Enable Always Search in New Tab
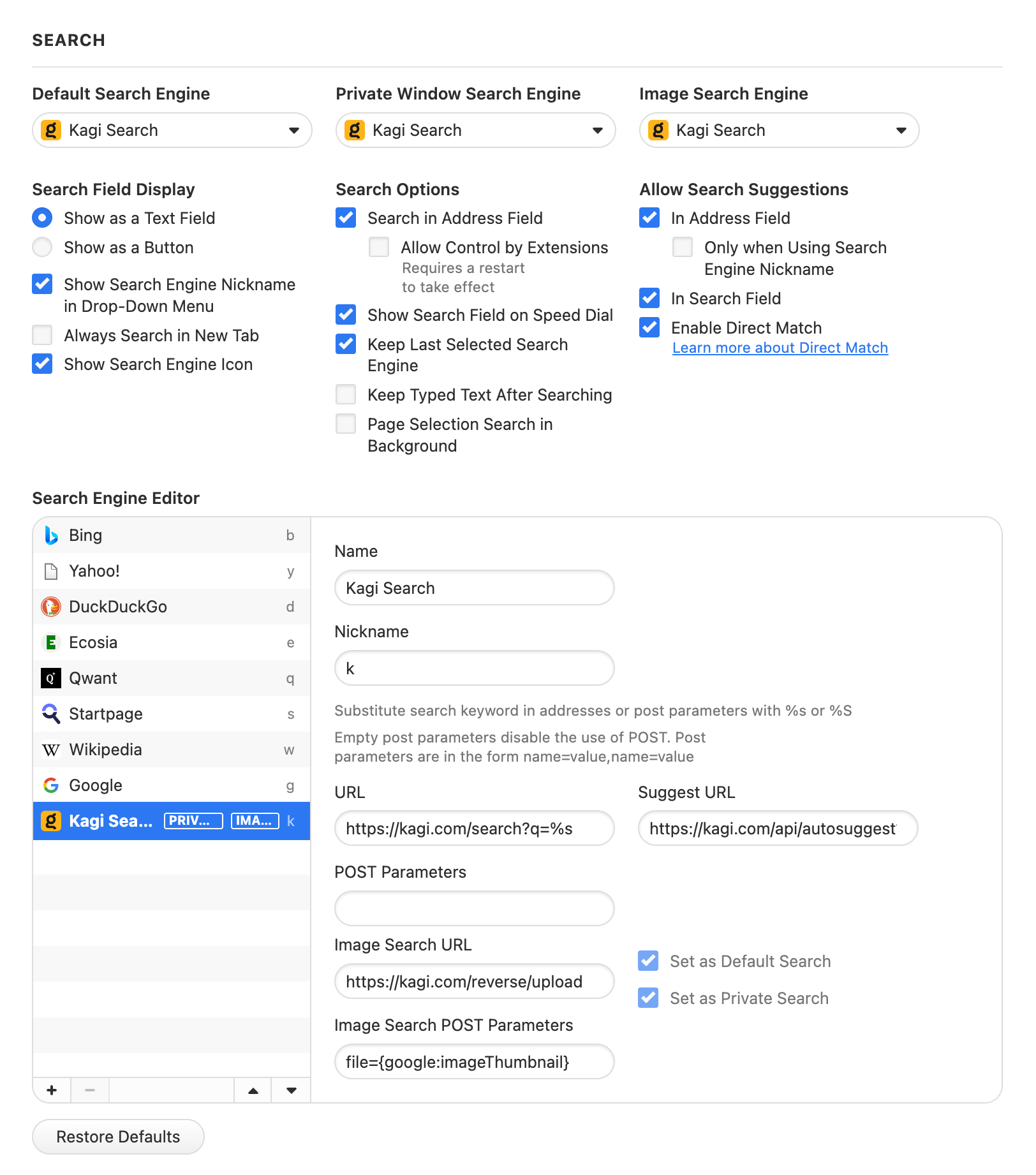This screenshot has width=1036, height=1175. click(42, 336)
